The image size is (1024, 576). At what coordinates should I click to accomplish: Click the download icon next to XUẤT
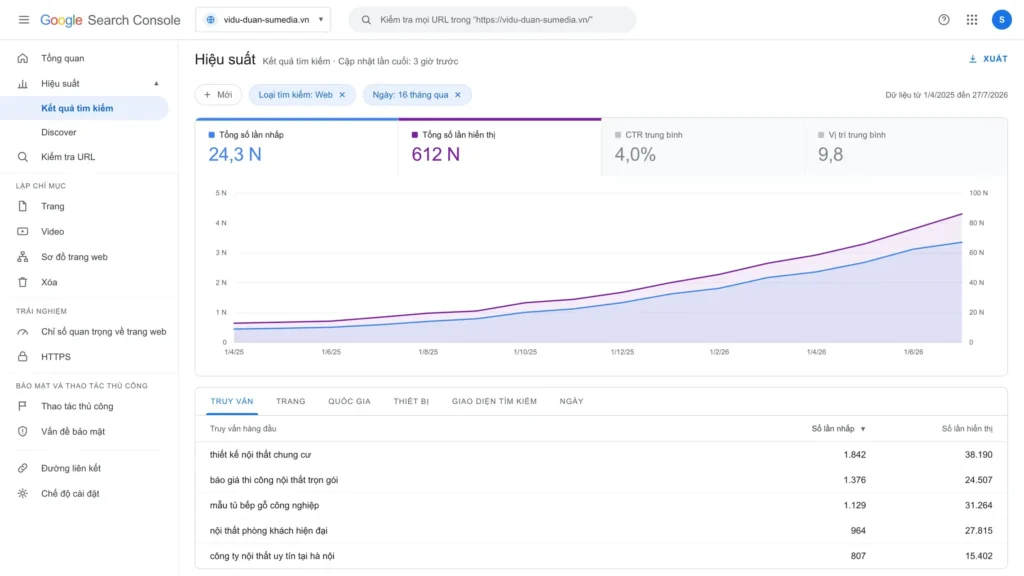tap(972, 59)
